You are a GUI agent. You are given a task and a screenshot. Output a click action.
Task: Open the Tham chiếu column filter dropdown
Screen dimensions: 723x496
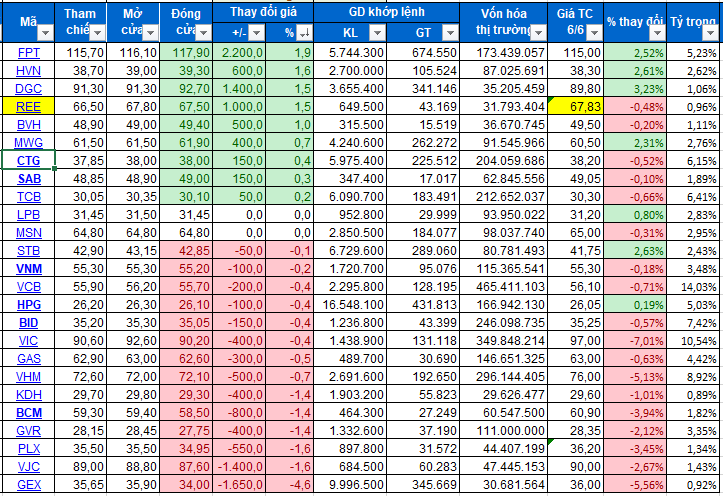point(97,33)
